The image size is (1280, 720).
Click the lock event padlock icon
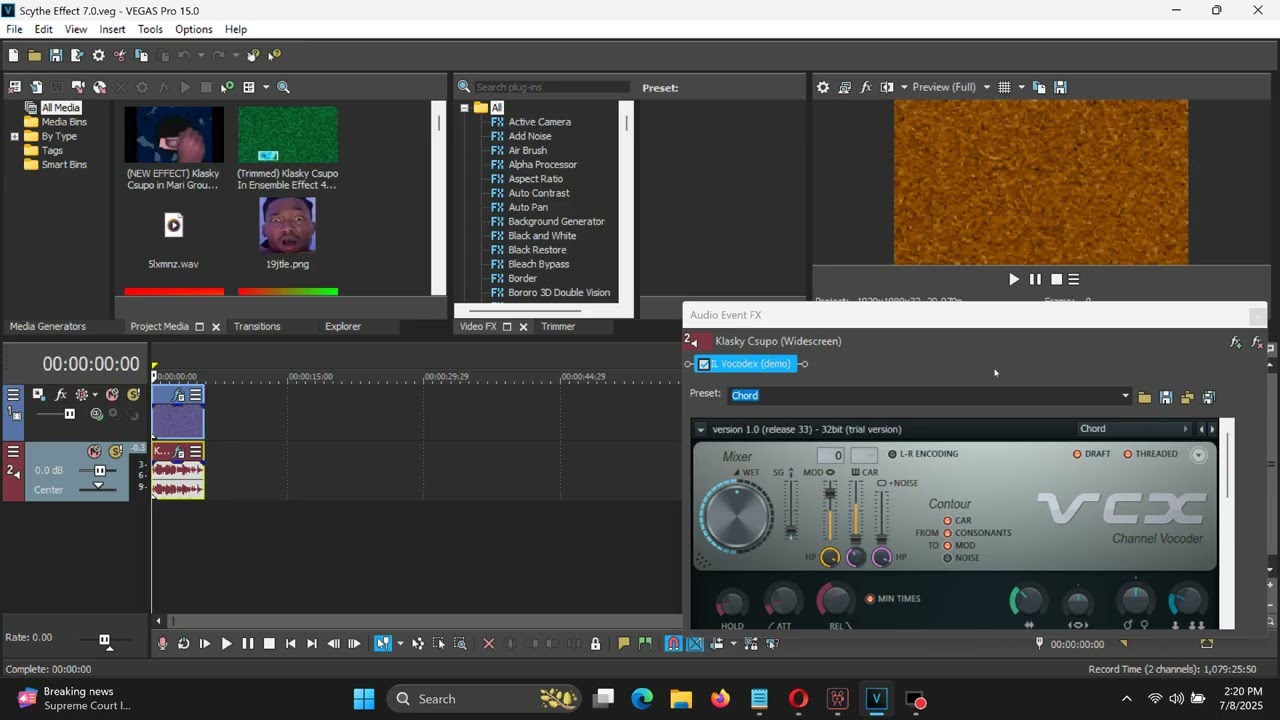click(596, 644)
